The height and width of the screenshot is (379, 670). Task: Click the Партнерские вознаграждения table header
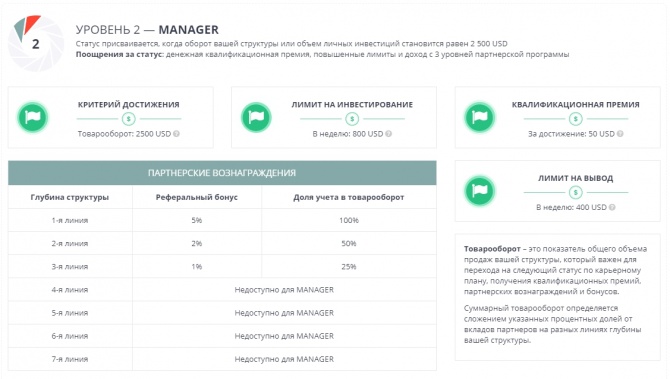tap(222, 173)
